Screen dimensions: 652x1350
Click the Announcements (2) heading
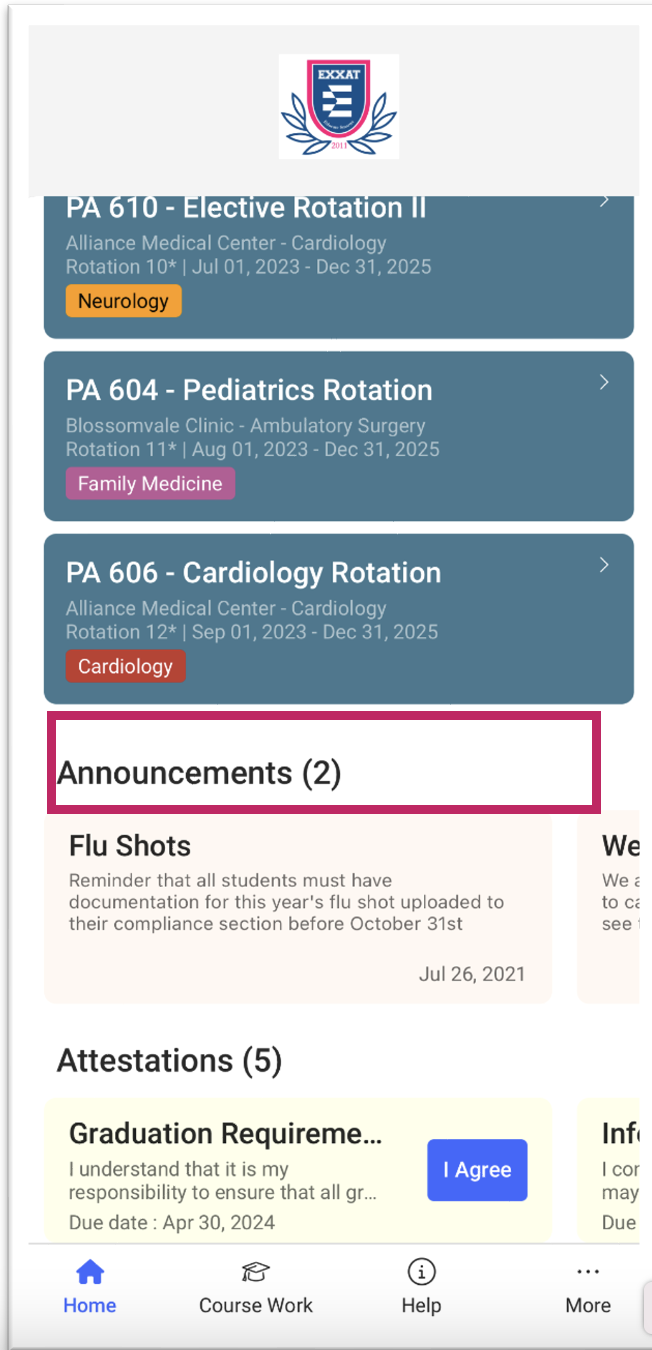pos(199,773)
